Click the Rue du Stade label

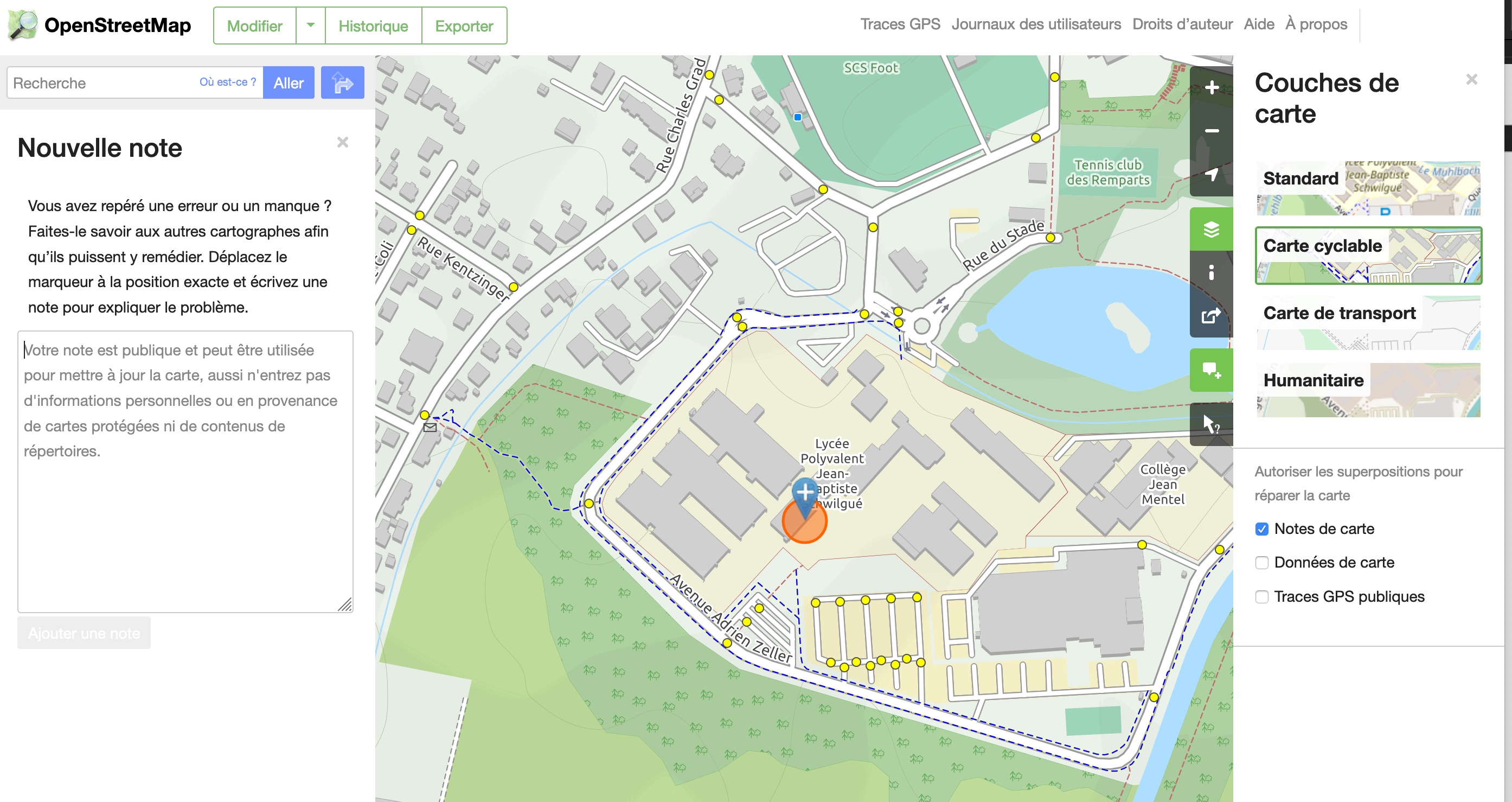[1004, 245]
